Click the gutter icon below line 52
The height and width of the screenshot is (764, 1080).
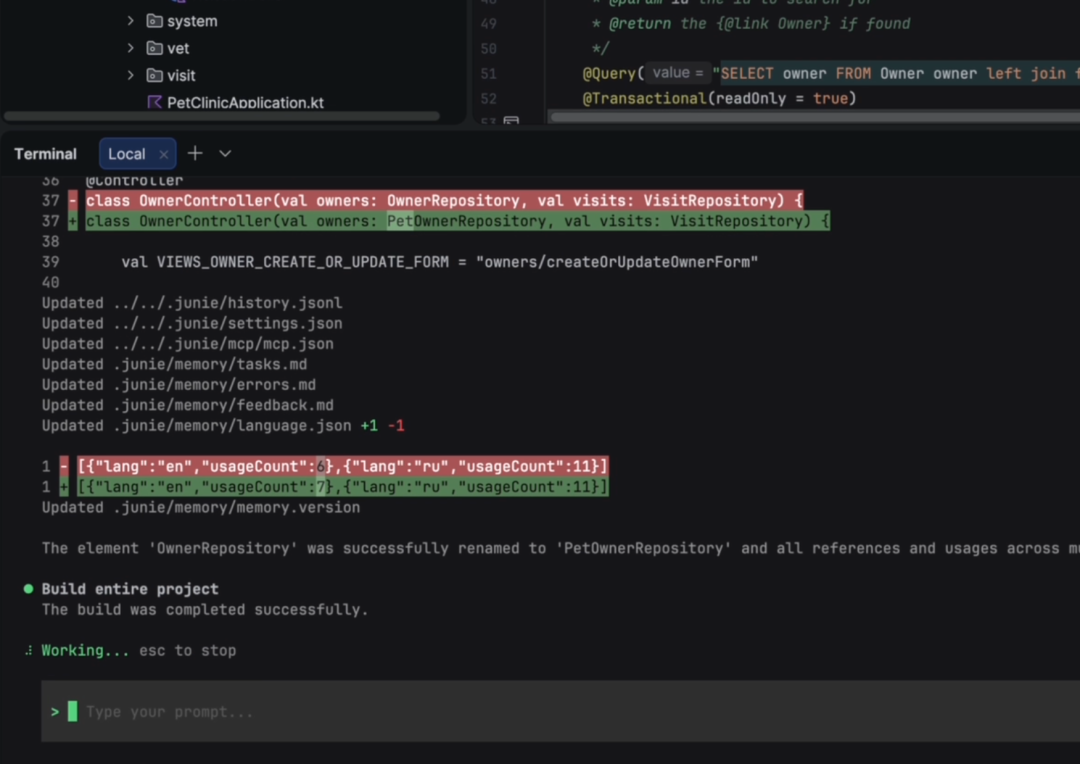tap(511, 121)
